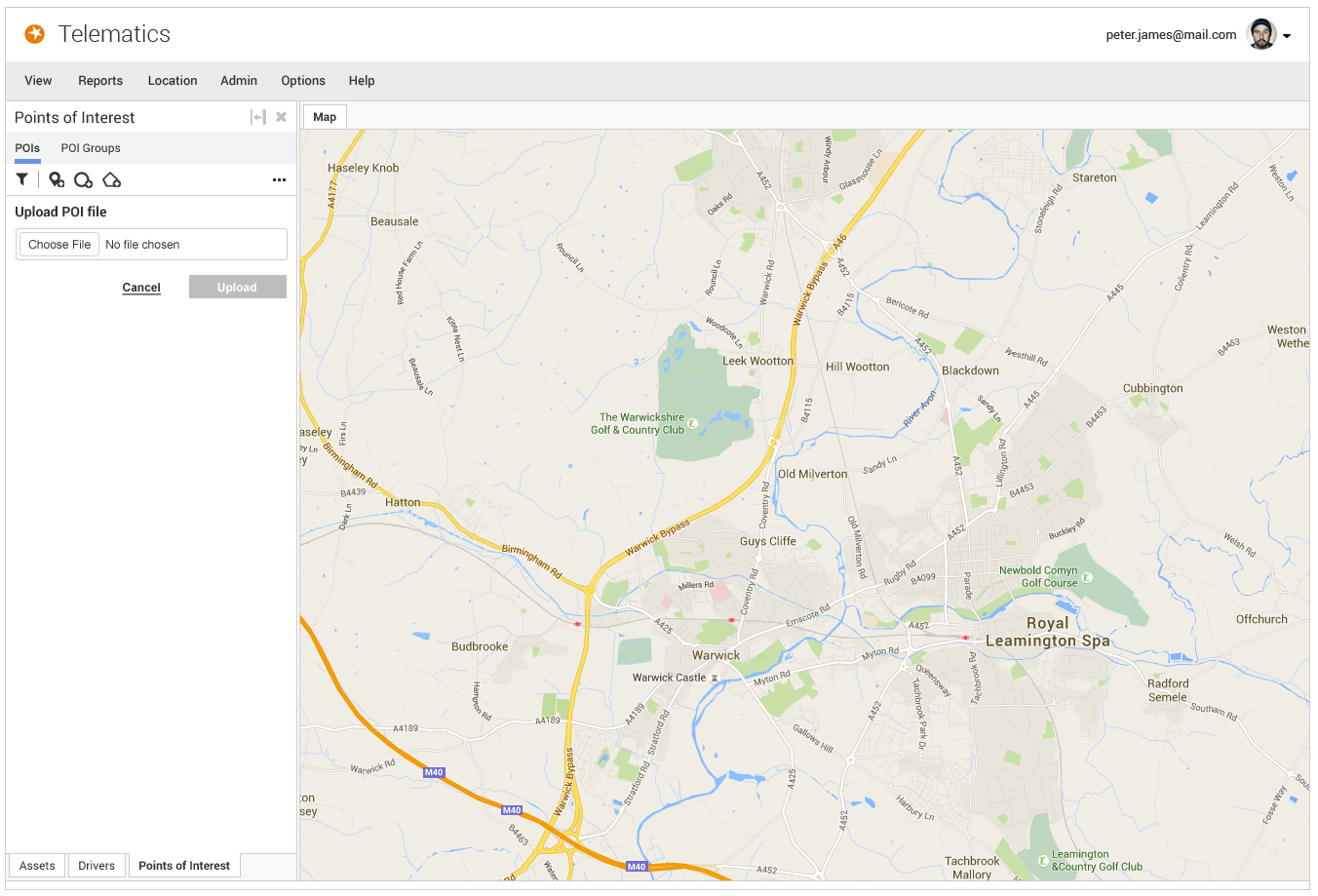Click the Old Milverton map label
The height and width of the screenshot is (896, 1318).
[x=813, y=474]
